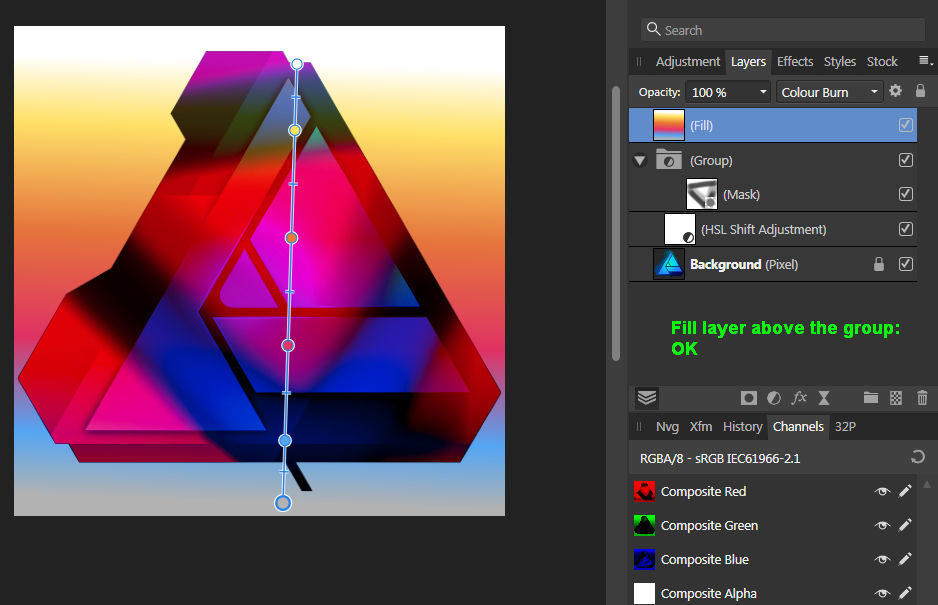Click the Composite Blue channel thumbnail

(644, 560)
